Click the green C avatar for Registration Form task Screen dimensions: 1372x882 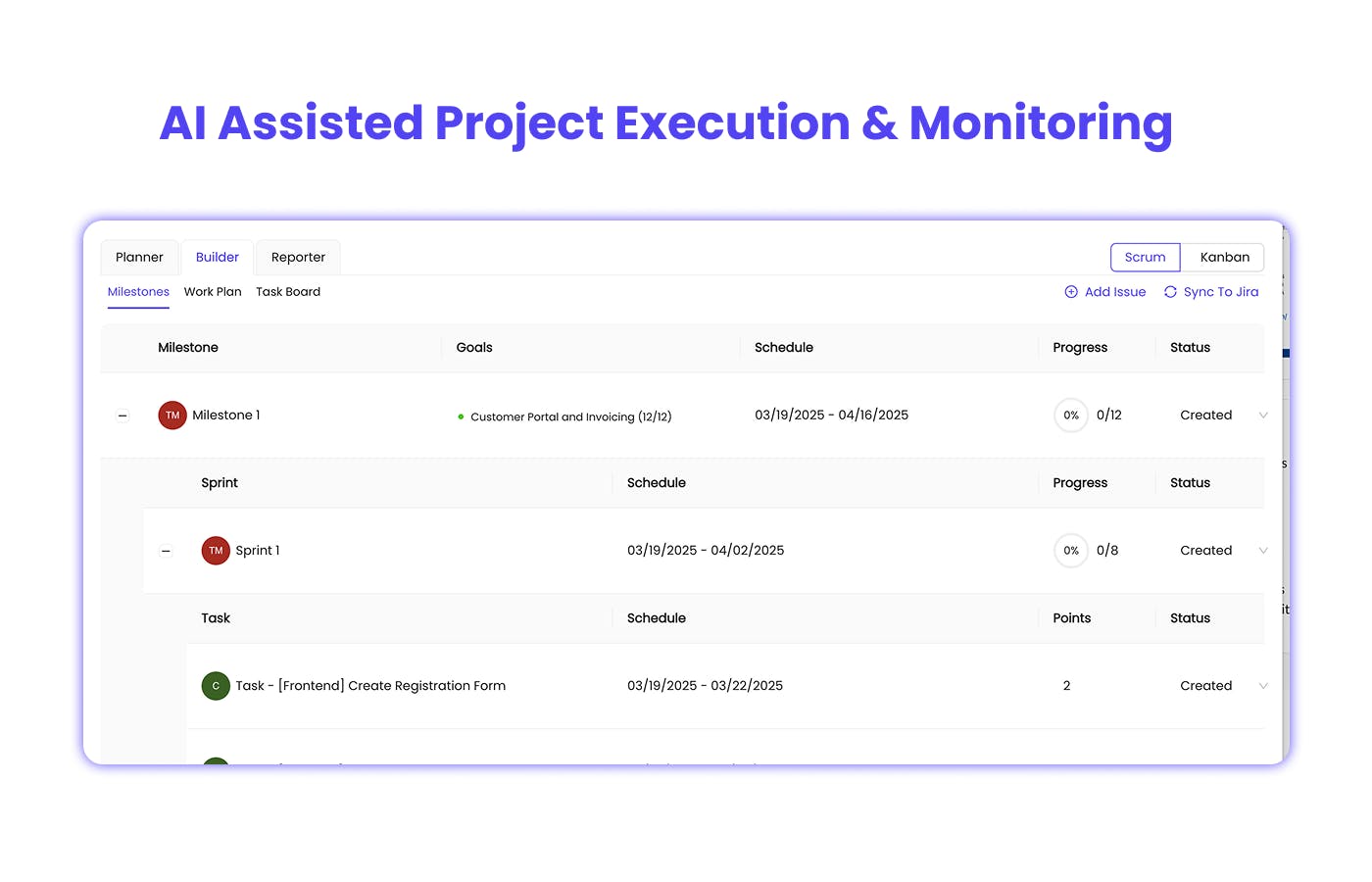[216, 686]
